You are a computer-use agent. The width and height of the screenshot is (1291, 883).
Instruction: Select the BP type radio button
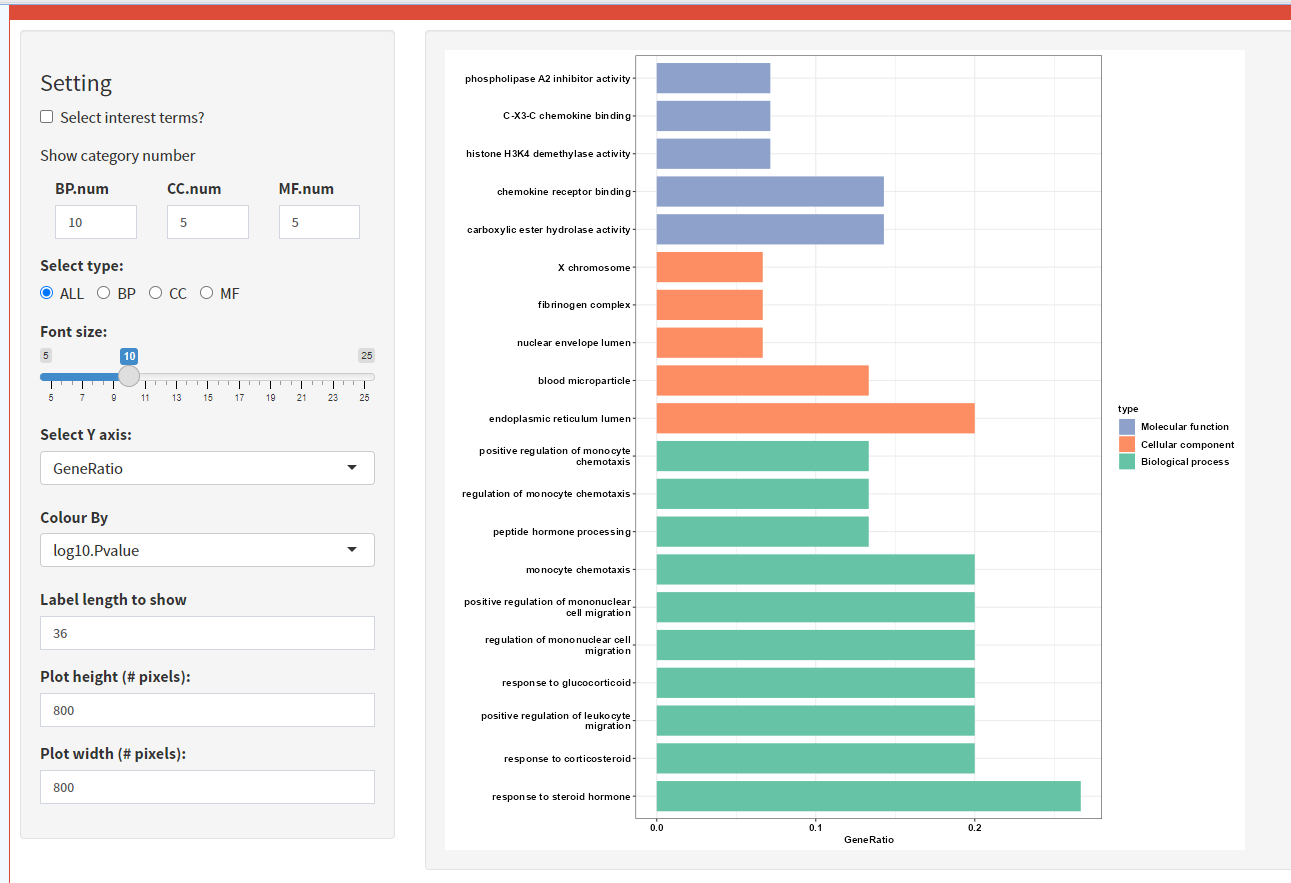tap(104, 293)
